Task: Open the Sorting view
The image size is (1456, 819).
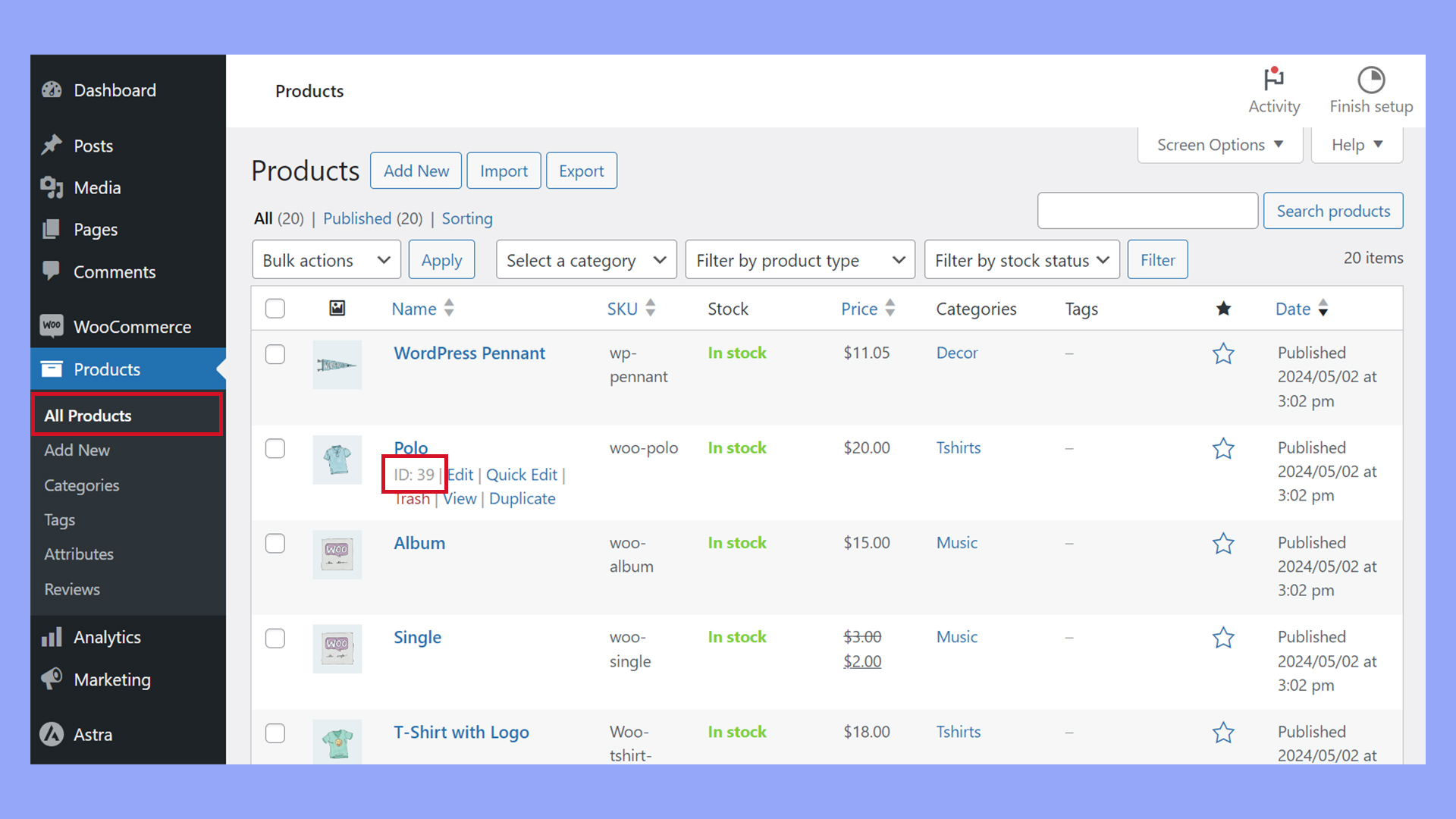Action: (x=466, y=218)
